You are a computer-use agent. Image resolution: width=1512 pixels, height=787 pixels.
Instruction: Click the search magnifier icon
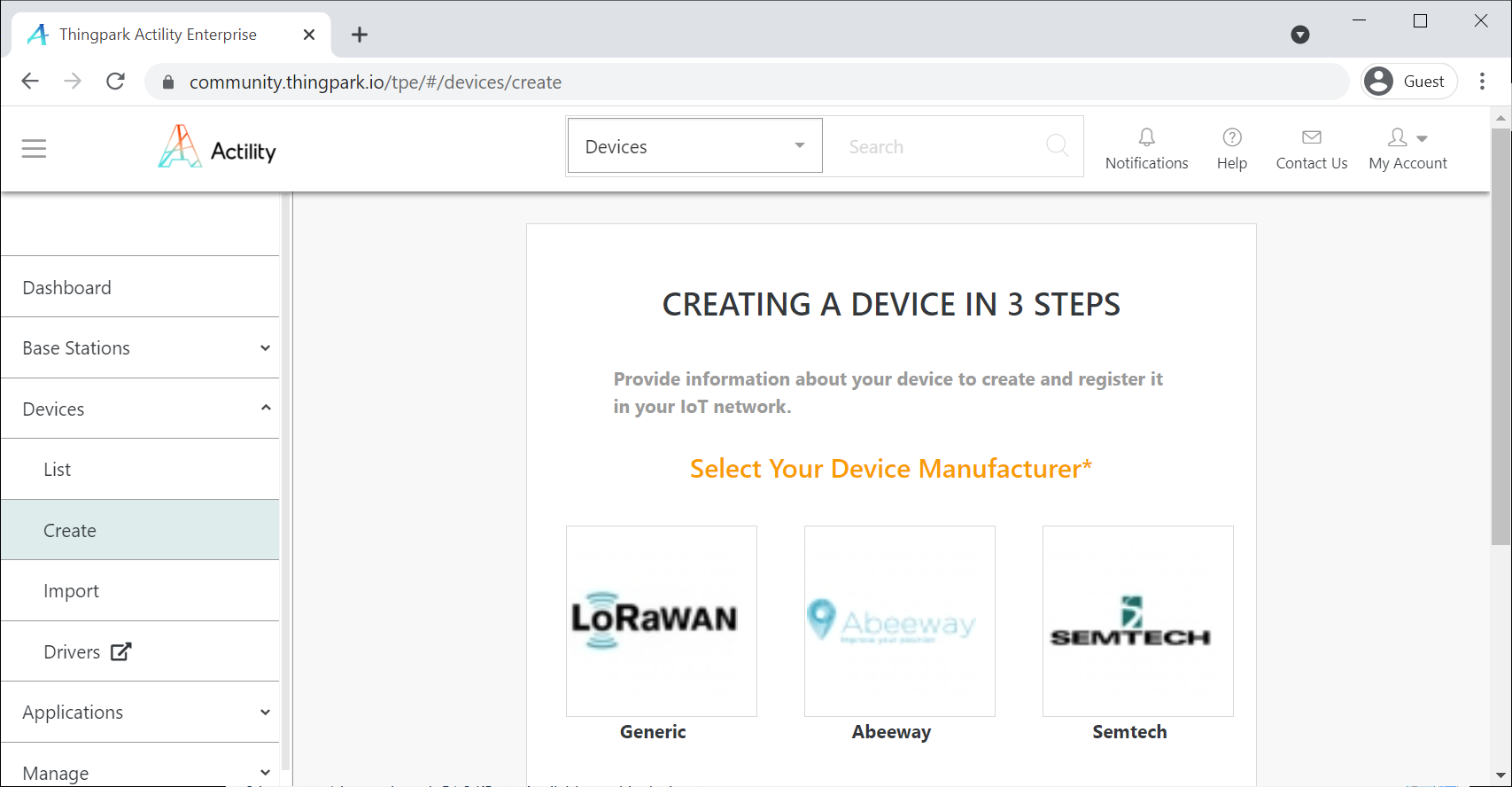[x=1057, y=145]
